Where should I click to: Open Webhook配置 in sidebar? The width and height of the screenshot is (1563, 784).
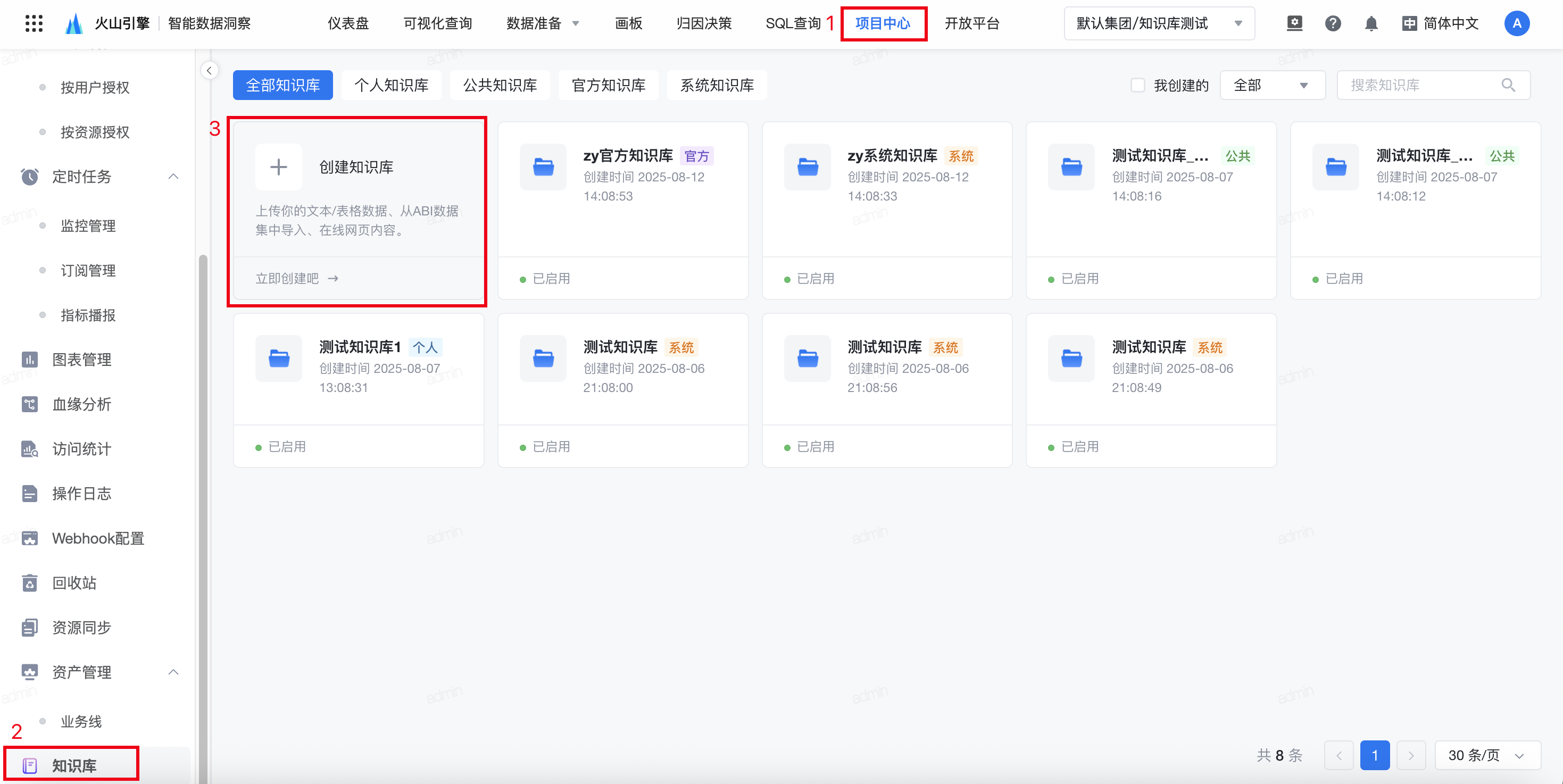[x=98, y=538]
